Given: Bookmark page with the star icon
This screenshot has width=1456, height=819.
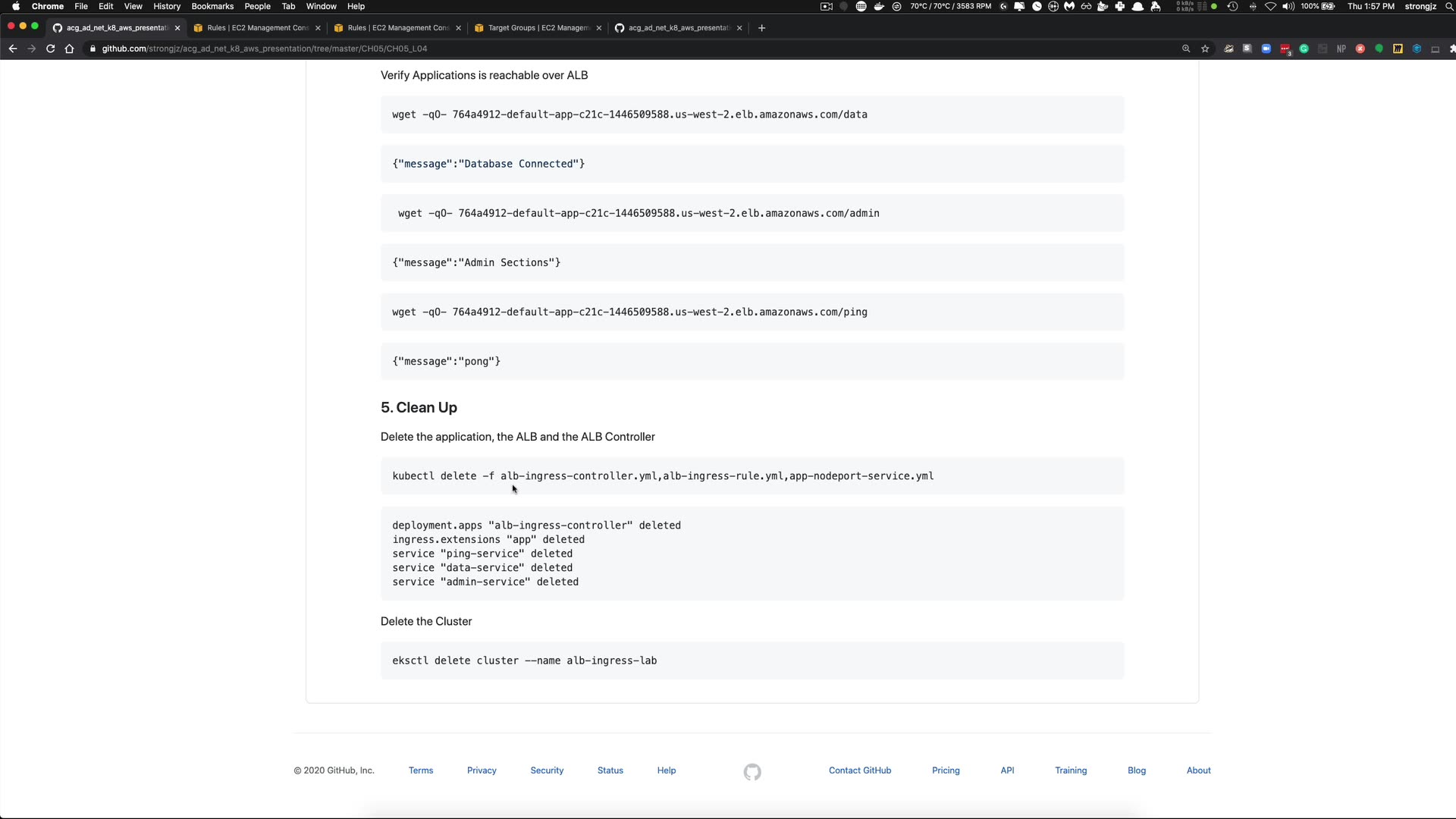Looking at the screenshot, I should [x=1205, y=49].
